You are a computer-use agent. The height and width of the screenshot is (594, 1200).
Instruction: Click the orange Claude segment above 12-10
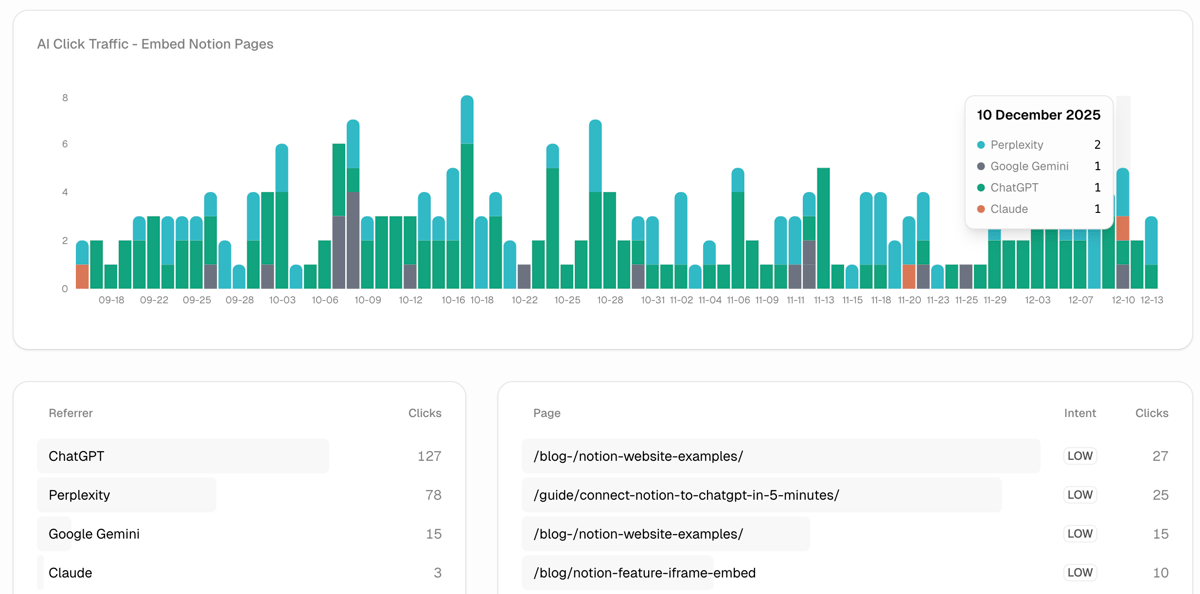[x=1123, y=228]
